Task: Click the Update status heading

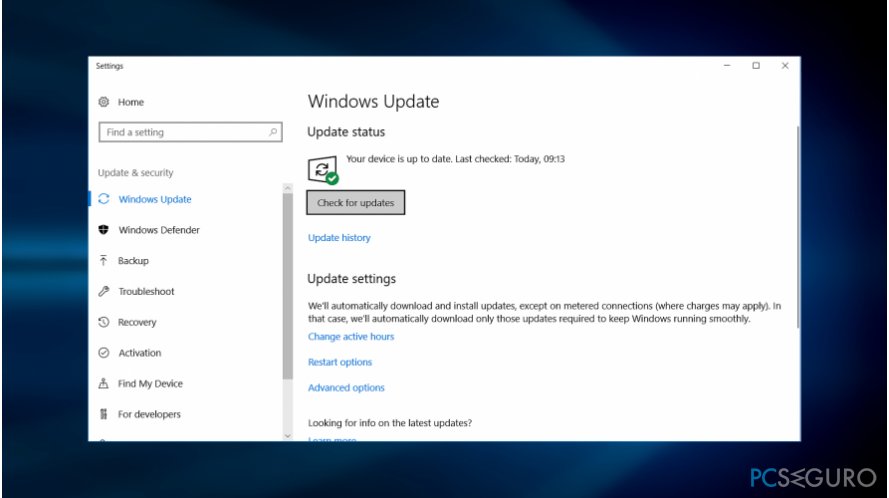Action: tap(346, 132)
